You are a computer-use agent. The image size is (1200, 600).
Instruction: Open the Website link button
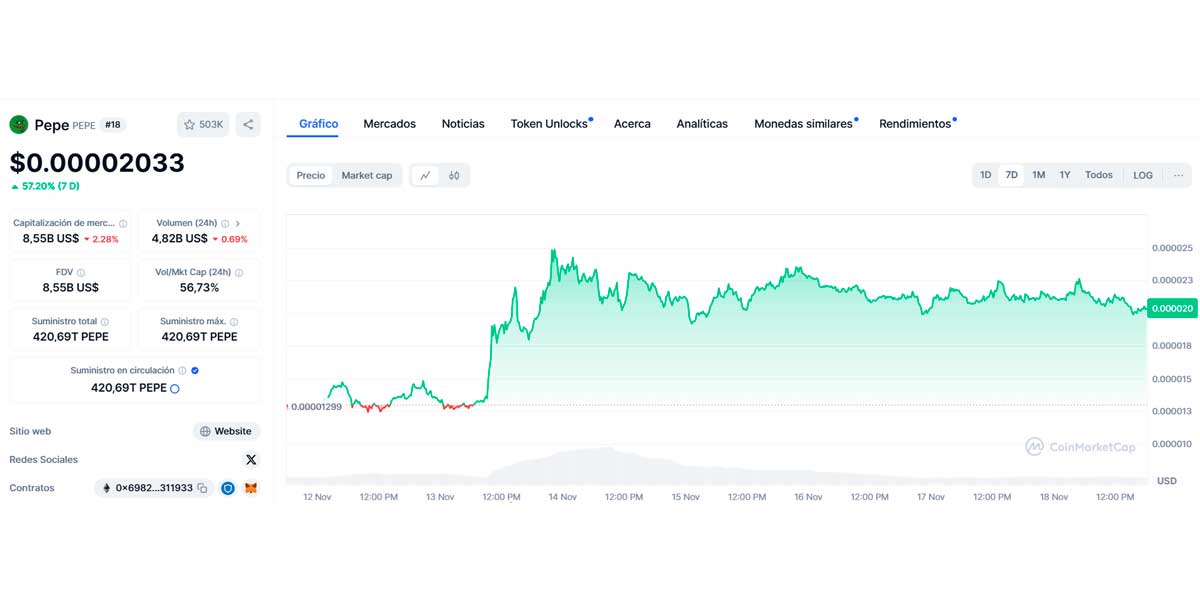tap(226, 431)
